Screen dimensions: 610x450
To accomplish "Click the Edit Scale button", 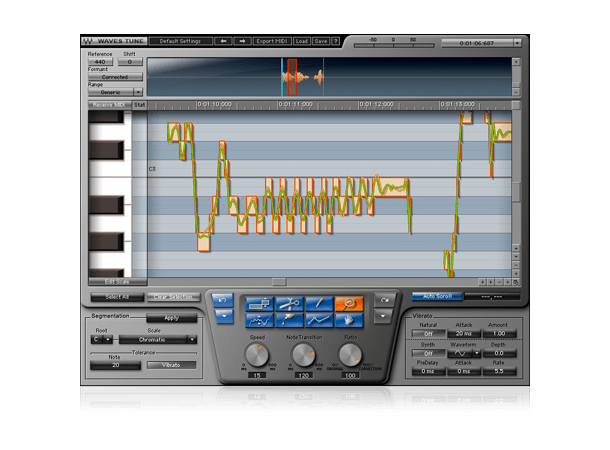I will (x=117, y=282).
